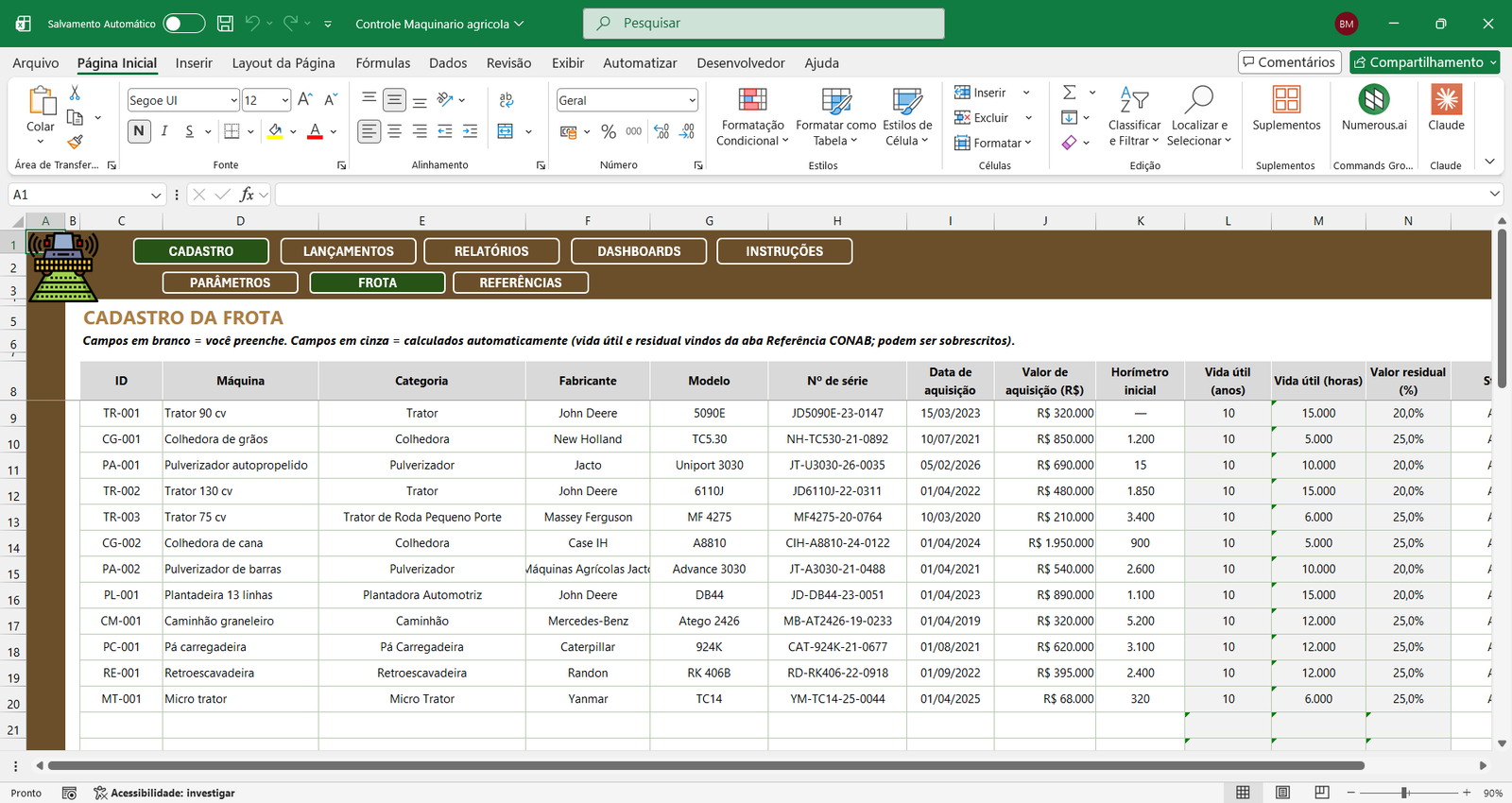Click the Copy icon
1512x803 pixels.
click(76, 117)
